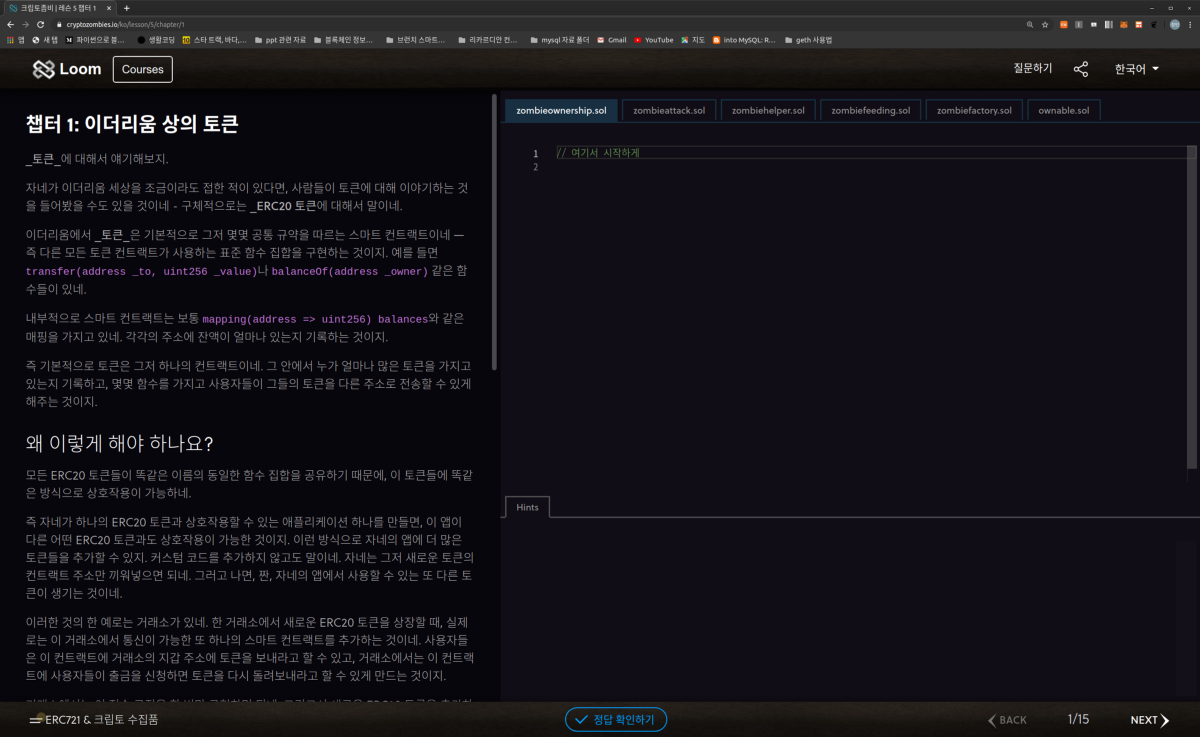Viewport: 1200px width, 737px height.
Task: Open a new browser tab
Action: click(127, 7)
